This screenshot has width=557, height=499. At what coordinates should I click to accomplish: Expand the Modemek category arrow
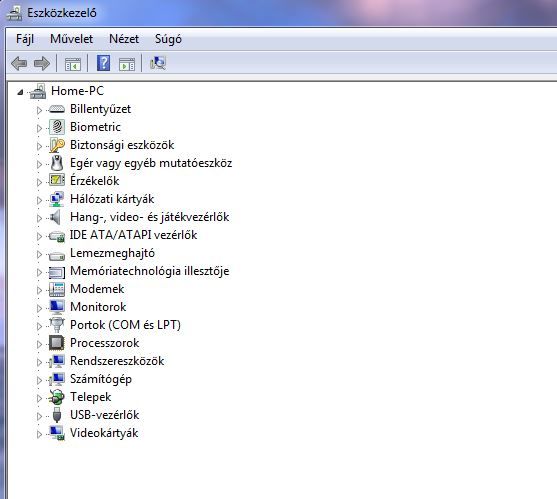pos(39,290)
